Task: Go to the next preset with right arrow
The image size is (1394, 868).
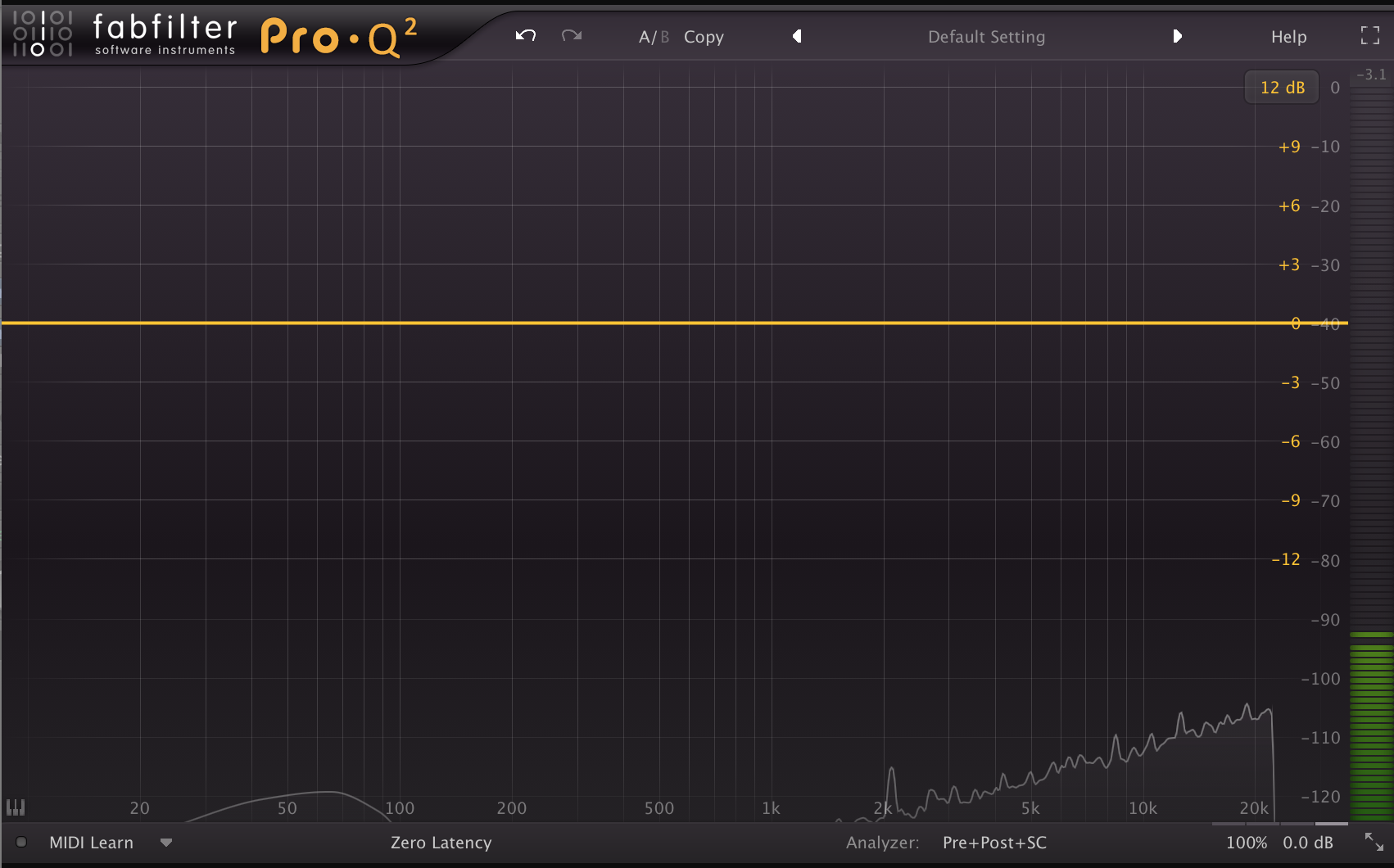Action: click(x=1177, y=36)
